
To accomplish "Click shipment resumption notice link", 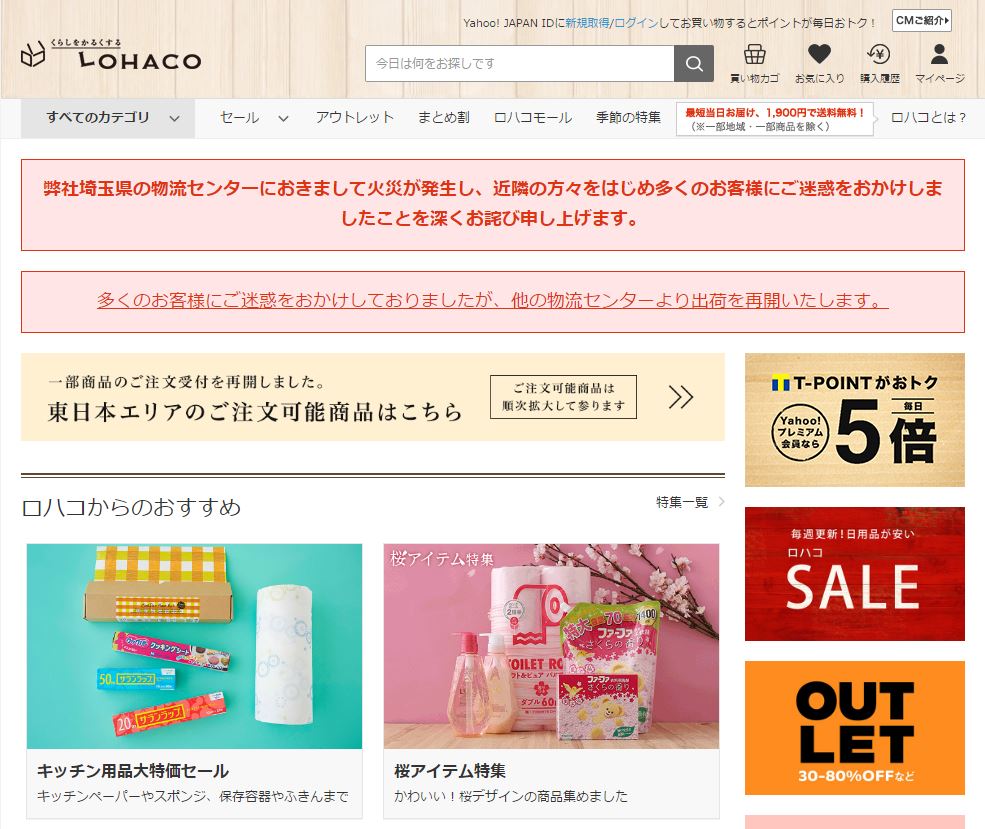I will click(492, 300).
